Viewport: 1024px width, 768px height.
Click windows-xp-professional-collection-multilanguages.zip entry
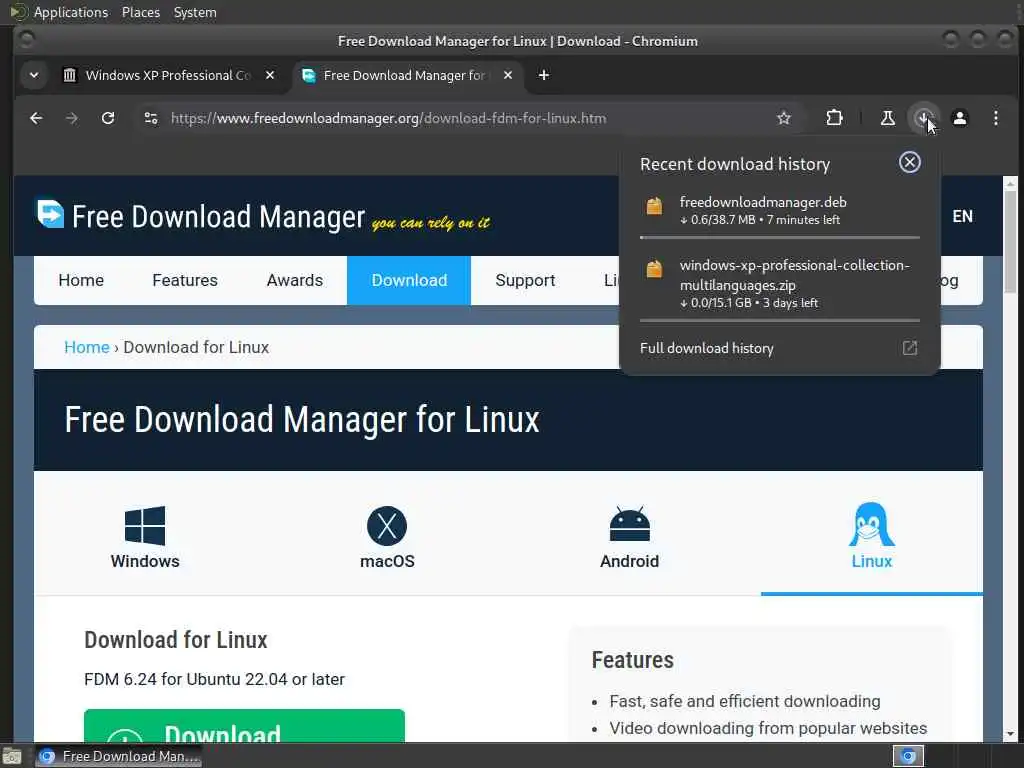(780, 283)
